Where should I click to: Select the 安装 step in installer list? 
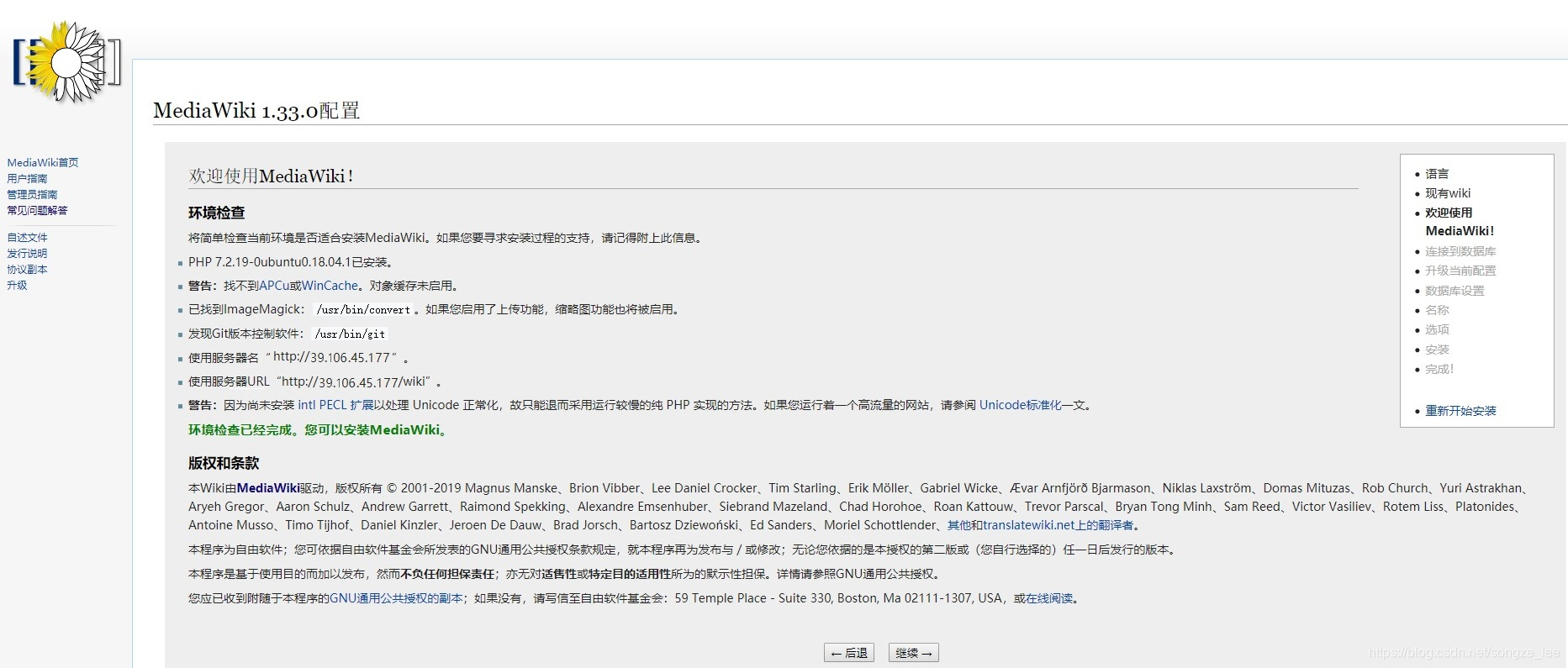point(1437,350)
